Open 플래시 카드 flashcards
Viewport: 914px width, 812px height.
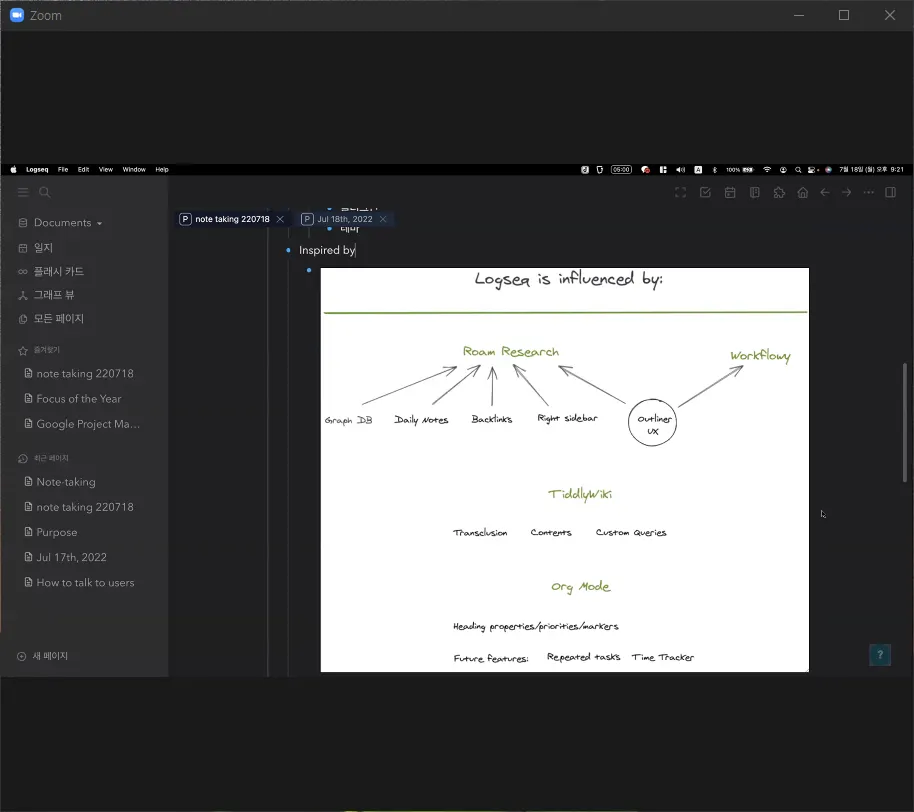coord(51,271)
